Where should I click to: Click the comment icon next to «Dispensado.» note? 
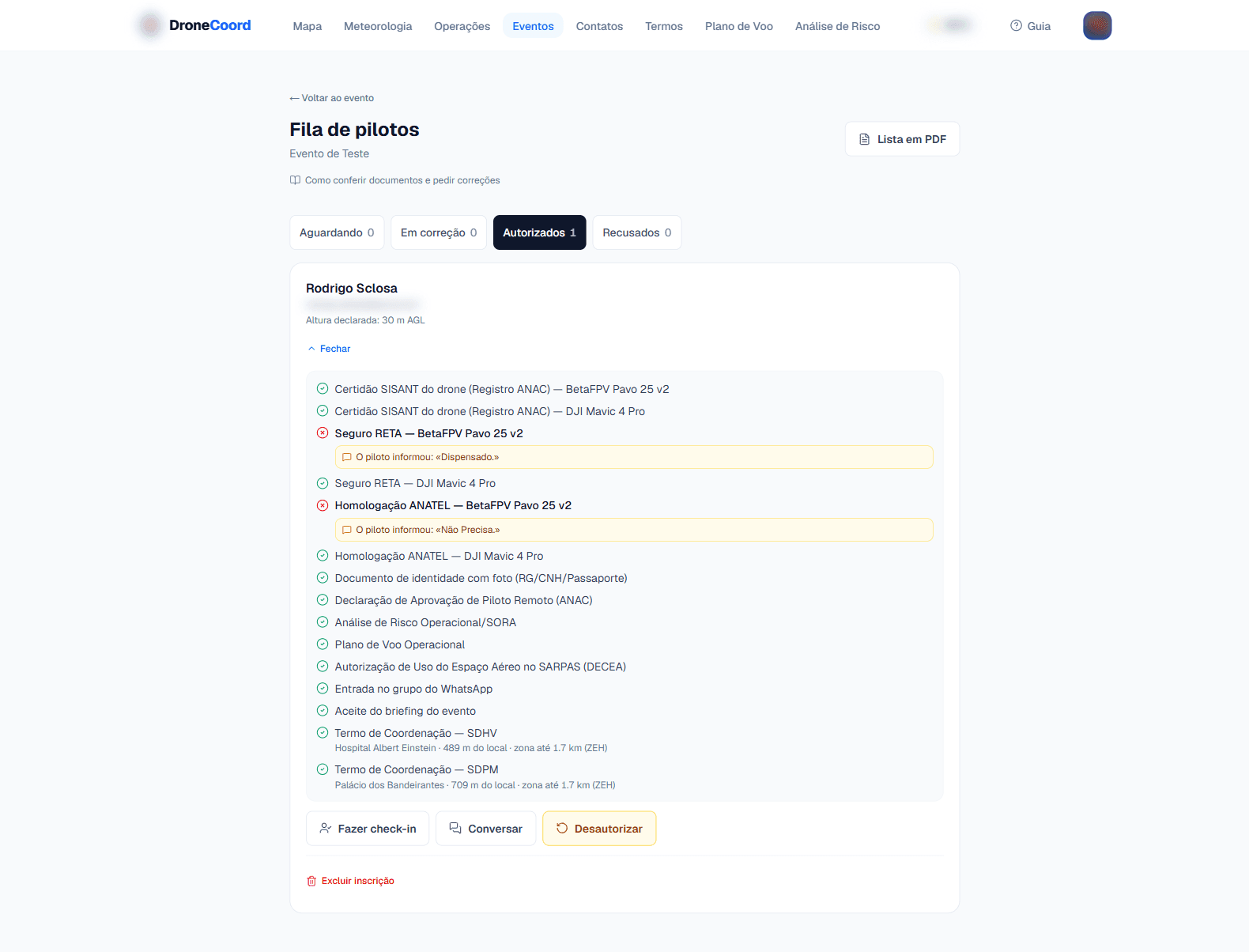[346, 457]
